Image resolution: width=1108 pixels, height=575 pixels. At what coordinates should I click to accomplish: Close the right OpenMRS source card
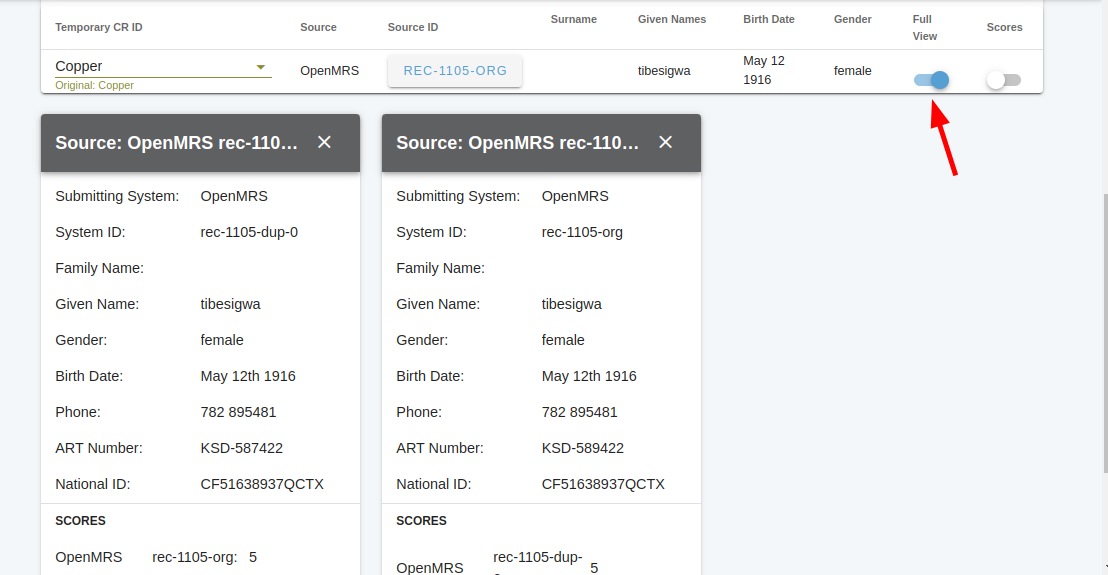pyautogui.click(x=665, y=142)
